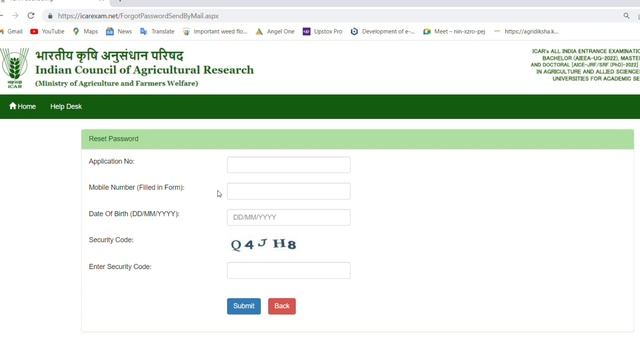
Task: Open the Important weed flo... bookmark
Action: pyautogui.click(x=215, y=31)
